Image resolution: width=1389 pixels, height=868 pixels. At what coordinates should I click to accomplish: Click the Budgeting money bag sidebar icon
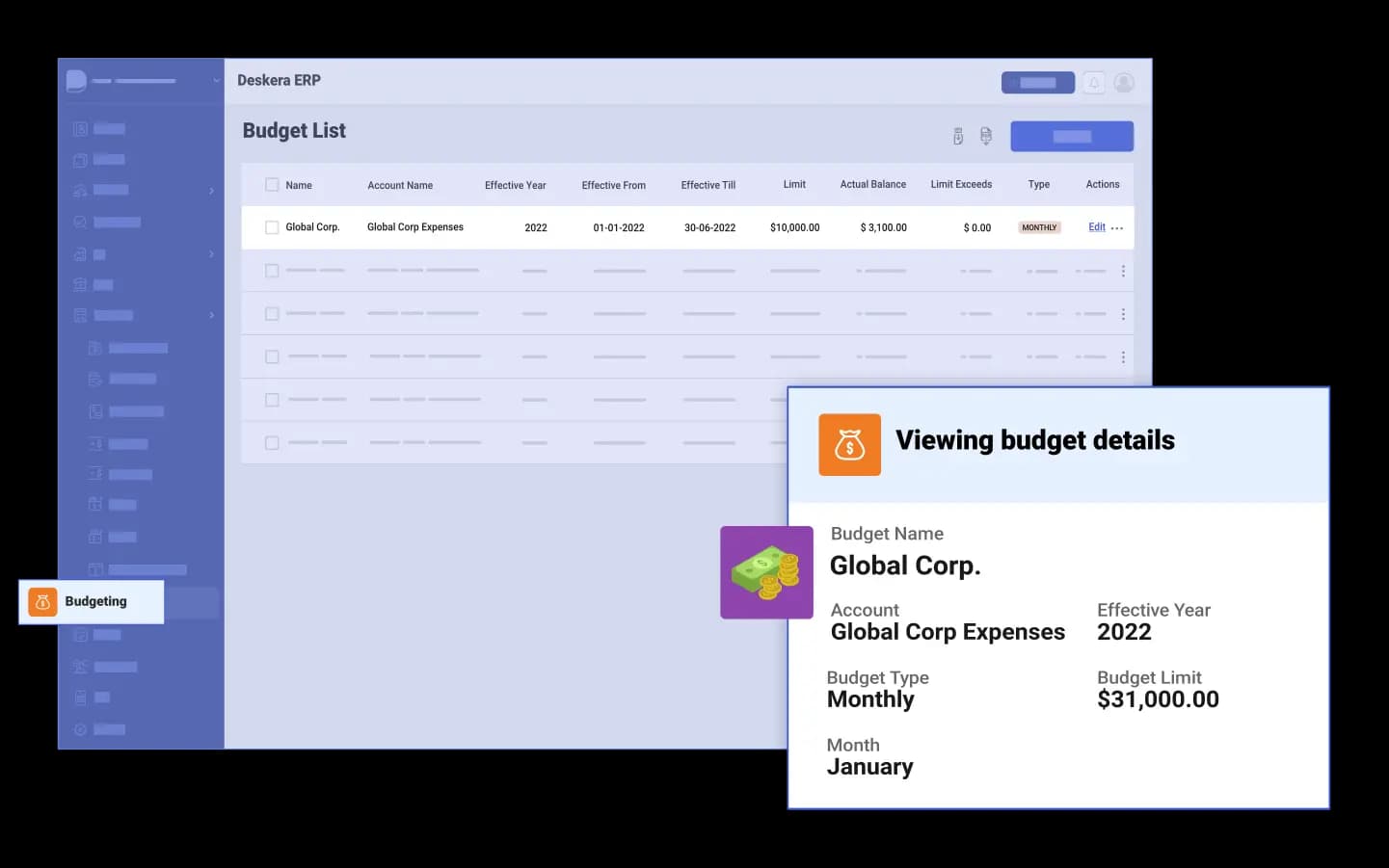pos(42,601)
